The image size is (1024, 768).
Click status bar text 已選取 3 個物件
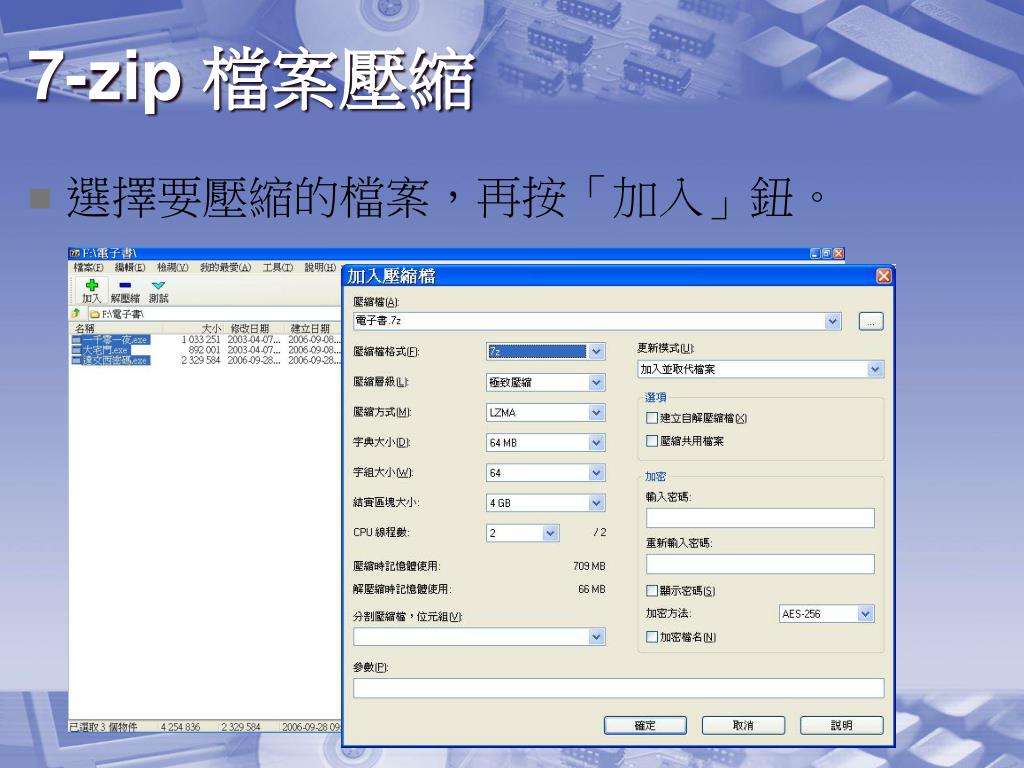click(x=103, y=726)
